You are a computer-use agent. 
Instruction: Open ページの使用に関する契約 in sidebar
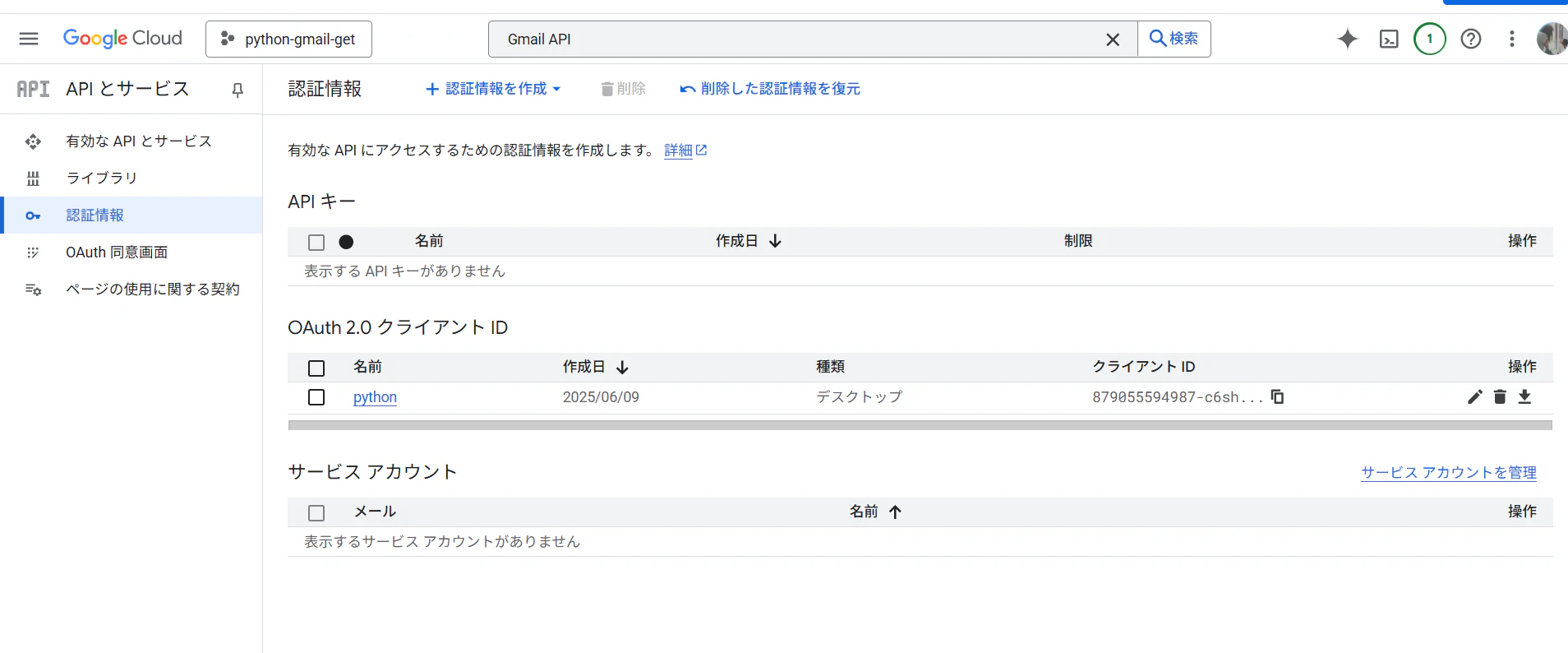click(153, 289)
